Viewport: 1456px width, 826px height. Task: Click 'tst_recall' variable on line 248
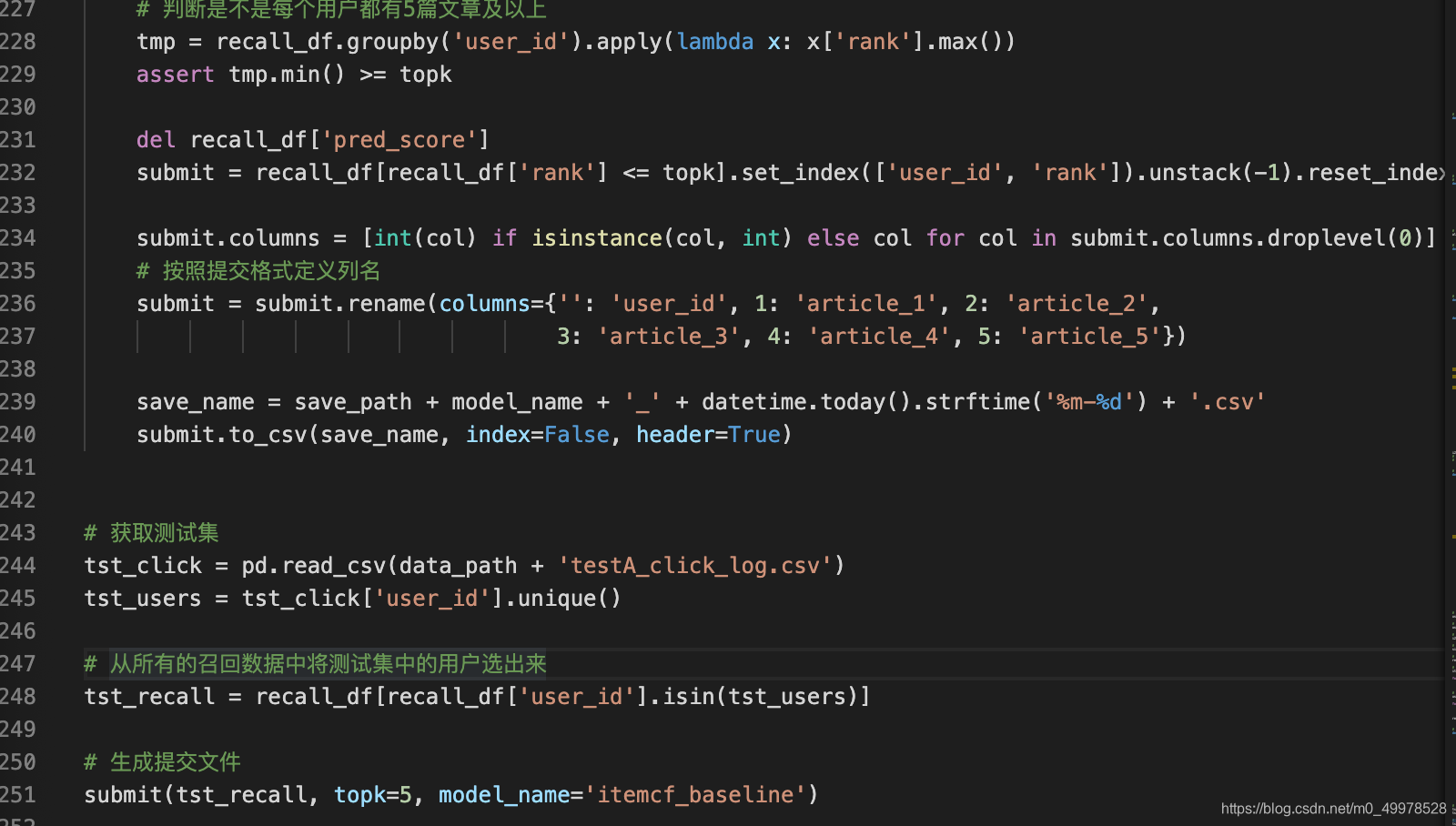coord(149,697)
